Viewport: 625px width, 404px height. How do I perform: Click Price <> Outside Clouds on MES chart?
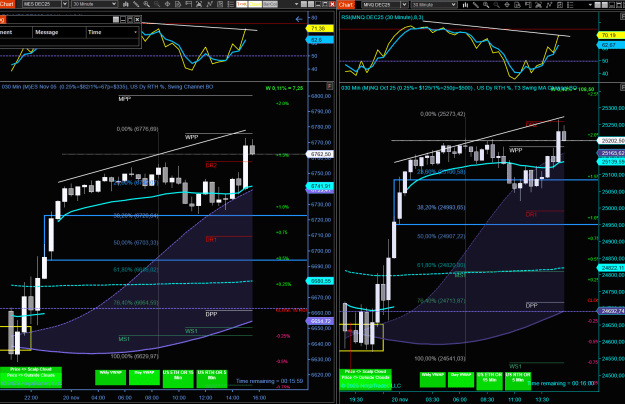click(31, 375)
